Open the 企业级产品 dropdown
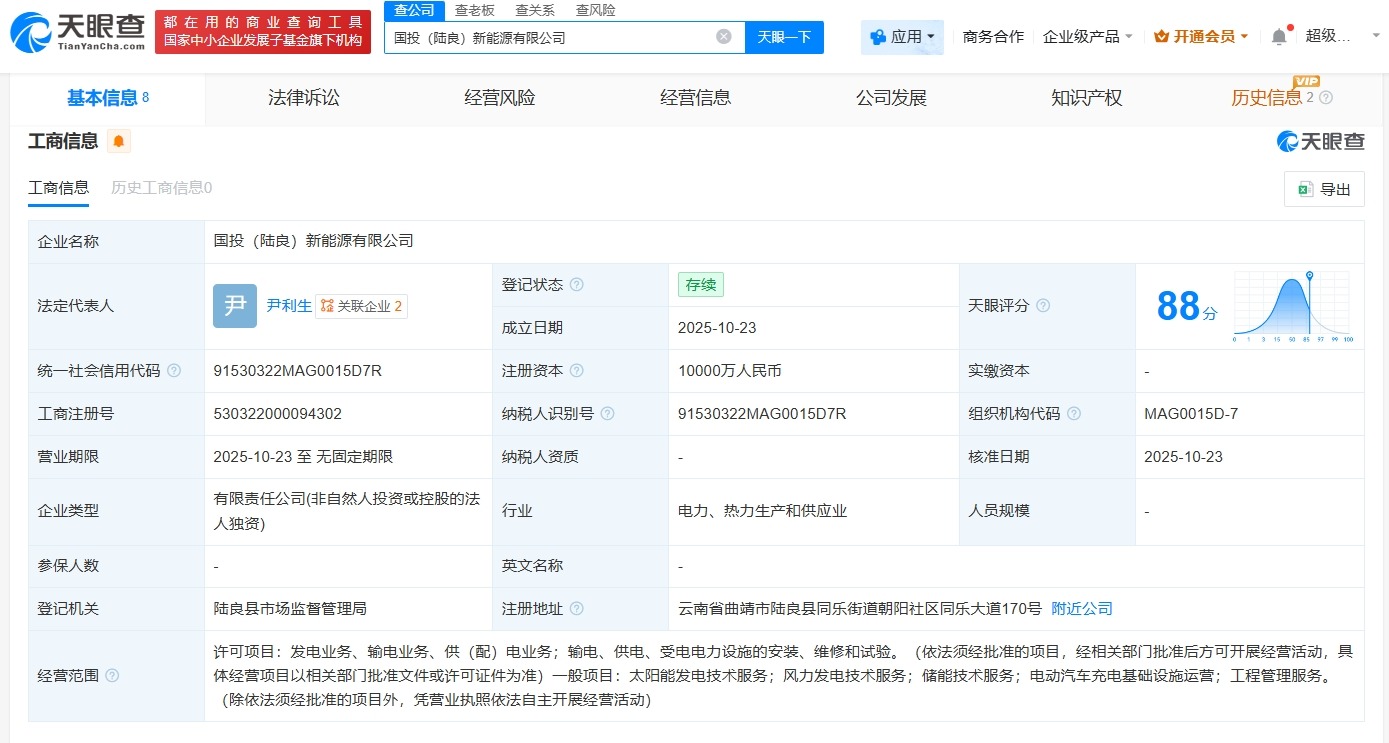The width and height of the screenshot is (1389, 743). pos(1086,34)
